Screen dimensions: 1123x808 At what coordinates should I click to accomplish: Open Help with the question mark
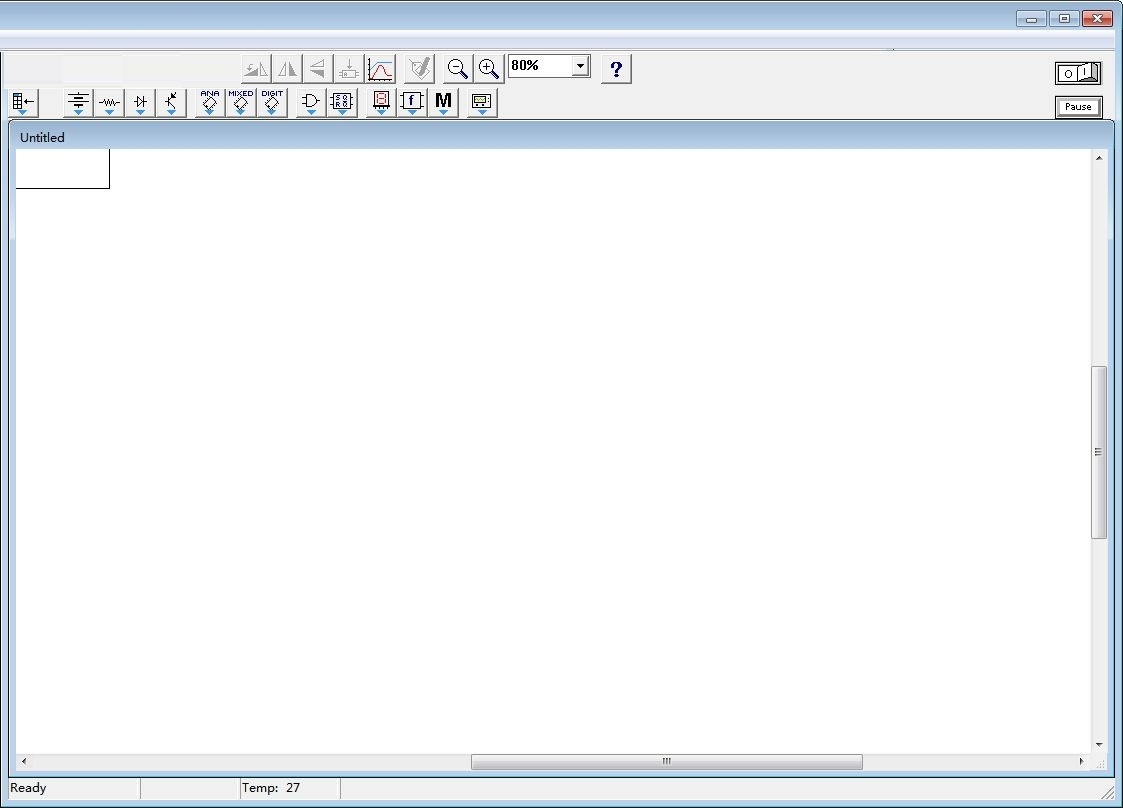(x=616, y=69)
